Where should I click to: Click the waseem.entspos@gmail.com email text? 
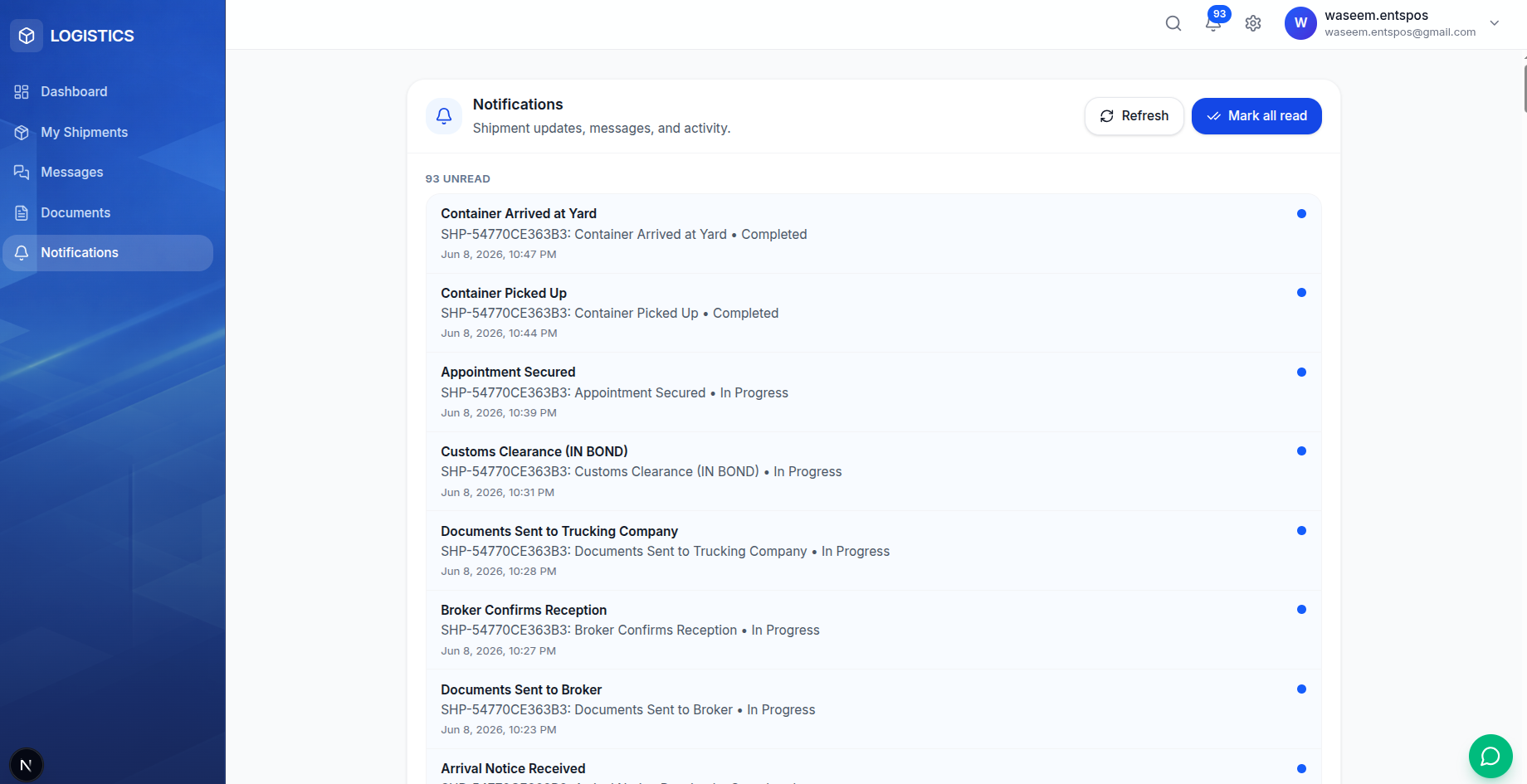[1400, 32]
